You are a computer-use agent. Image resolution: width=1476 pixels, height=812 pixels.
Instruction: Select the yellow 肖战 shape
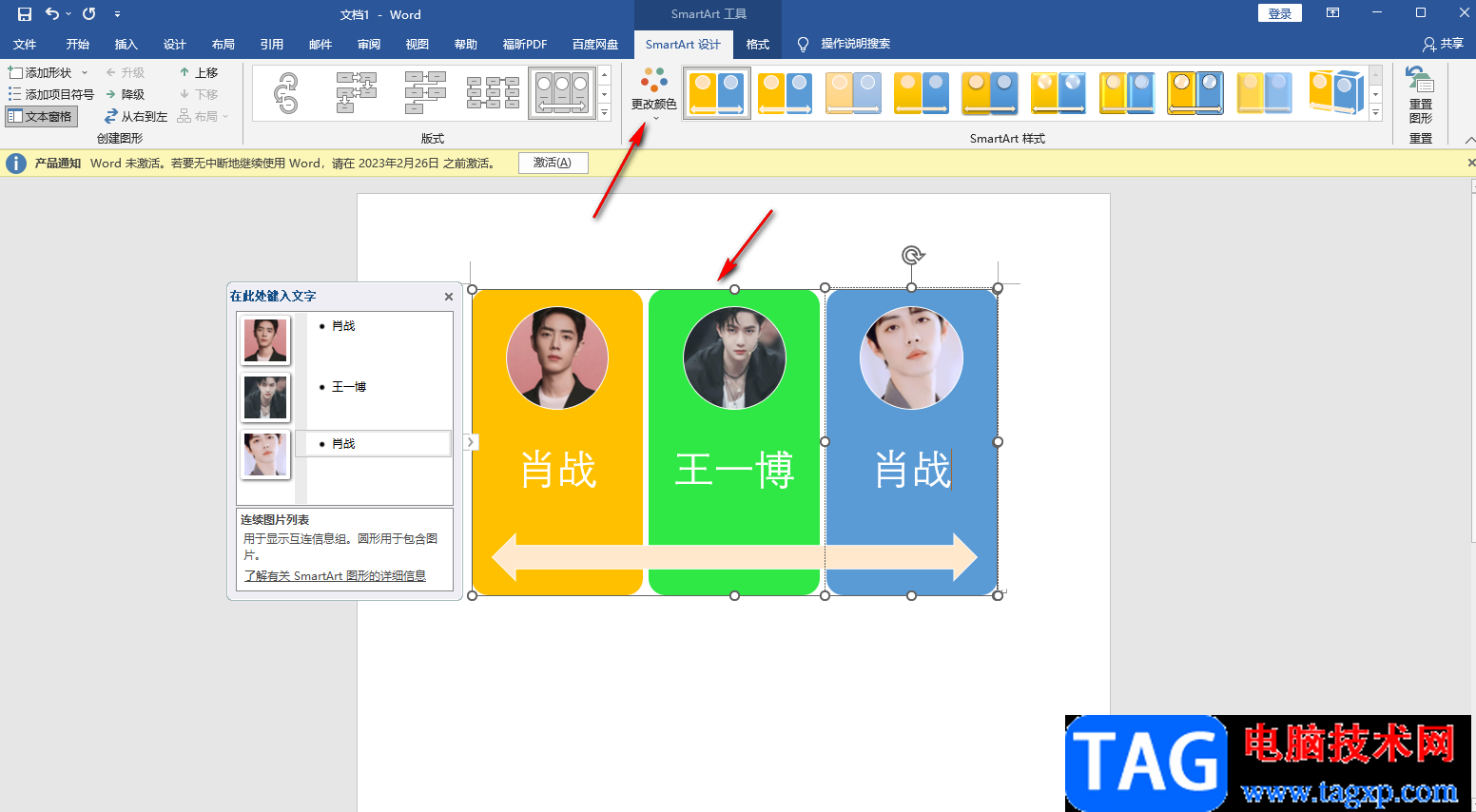coord(558,443)
